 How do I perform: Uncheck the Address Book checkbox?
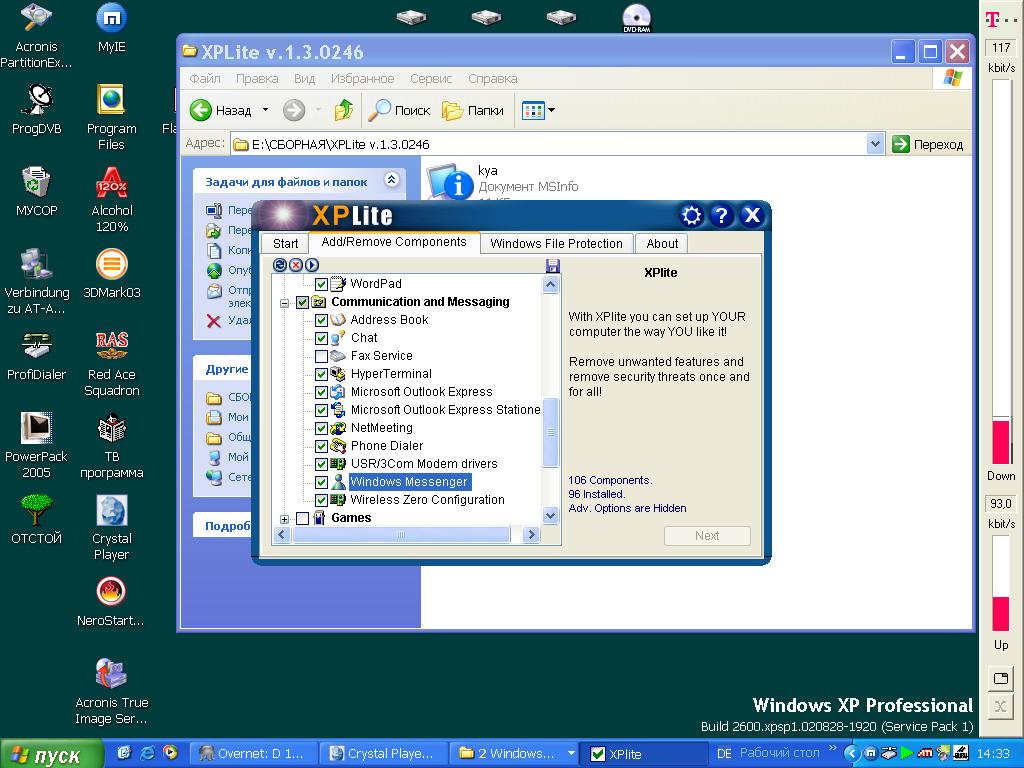[x=321, y=320]
